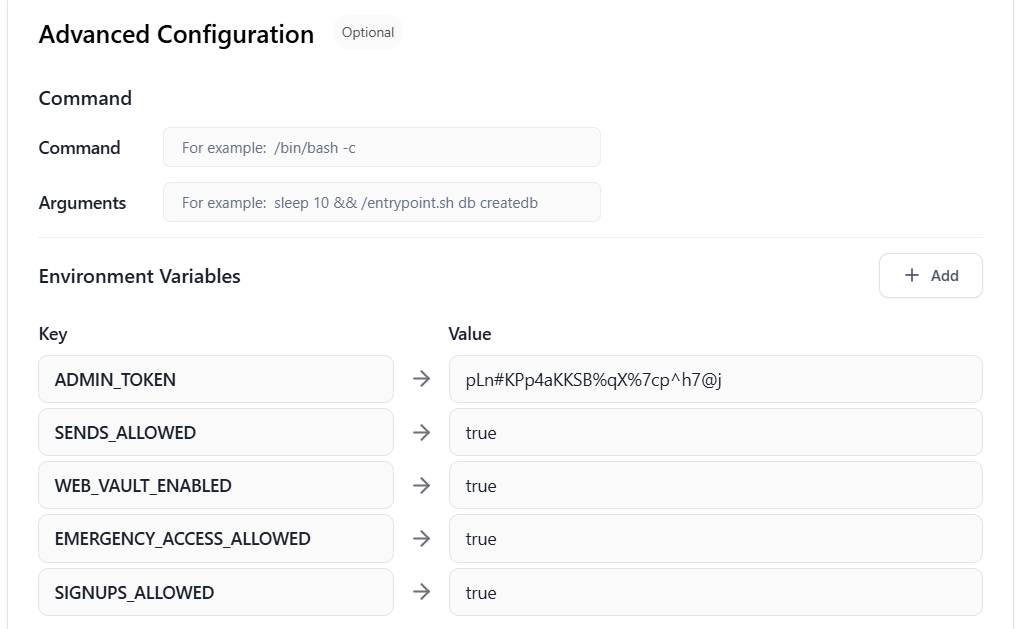Focus the Command input field

(382, 147)
